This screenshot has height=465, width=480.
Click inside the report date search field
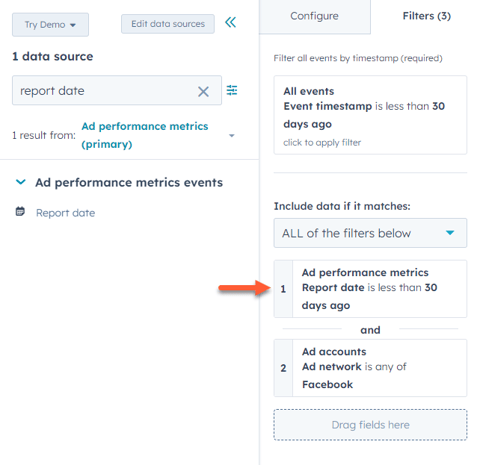[x=107, y=90]
